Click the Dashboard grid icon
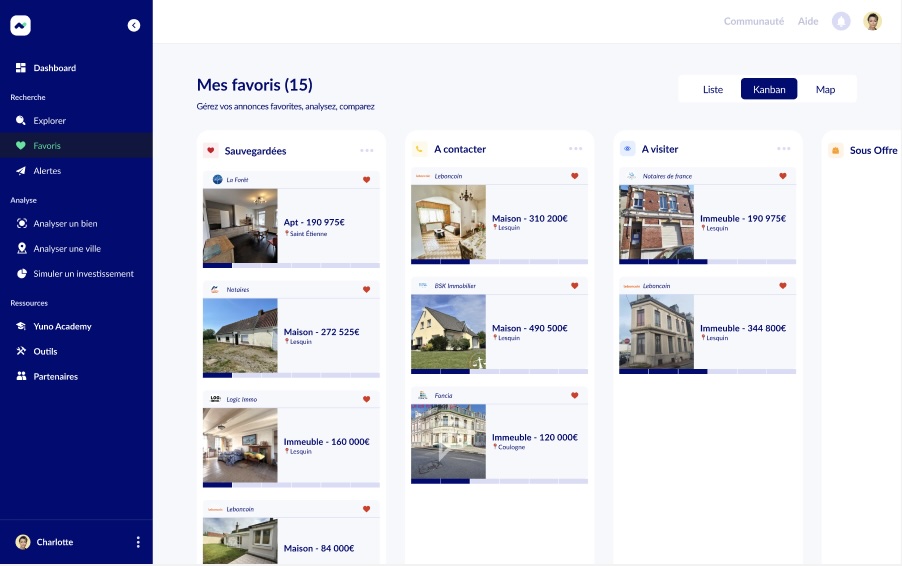This screenshot has width=902, height=566. coord(21,68)
